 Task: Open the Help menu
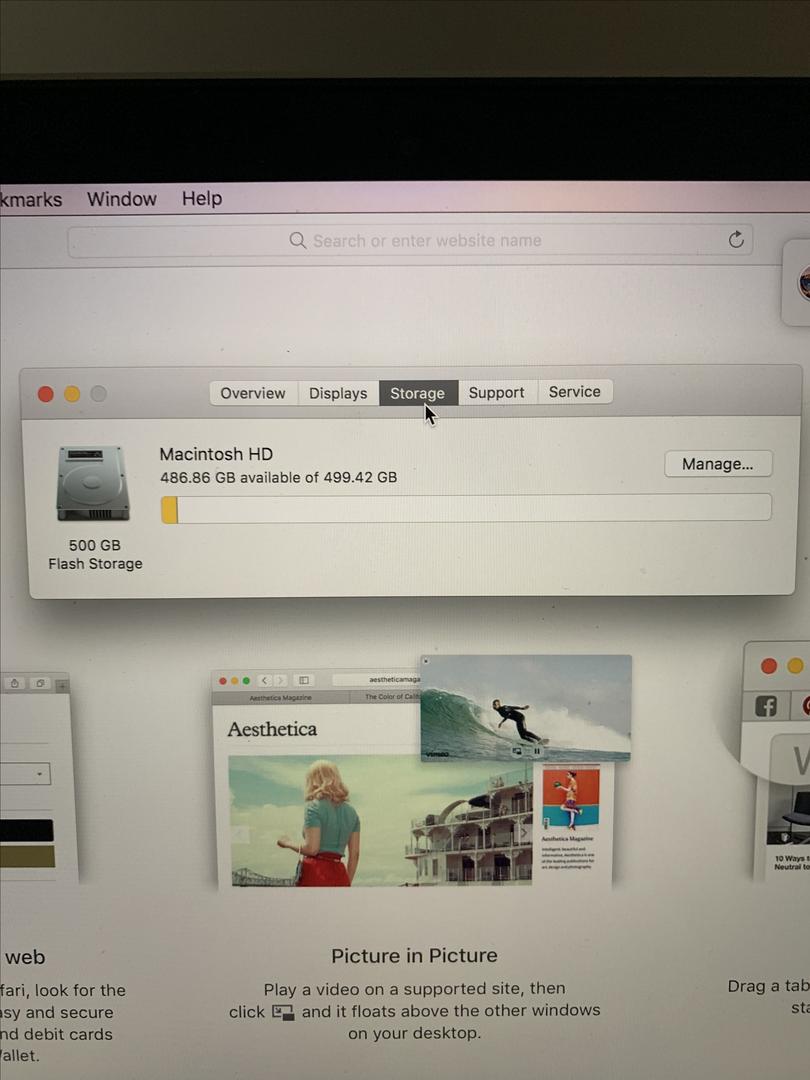(202, 199)
